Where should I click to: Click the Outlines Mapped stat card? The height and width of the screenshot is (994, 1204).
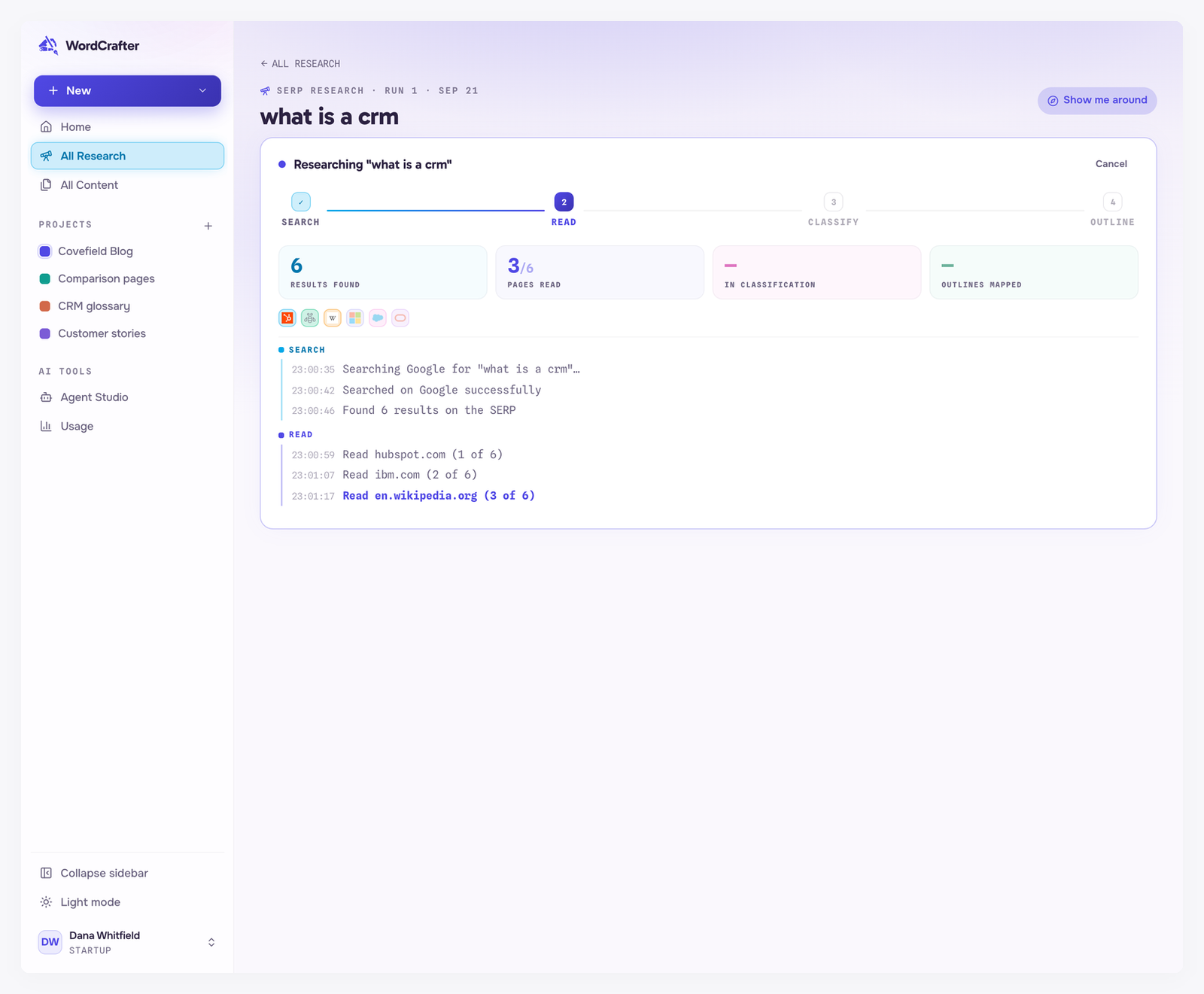click(1034, 272)
